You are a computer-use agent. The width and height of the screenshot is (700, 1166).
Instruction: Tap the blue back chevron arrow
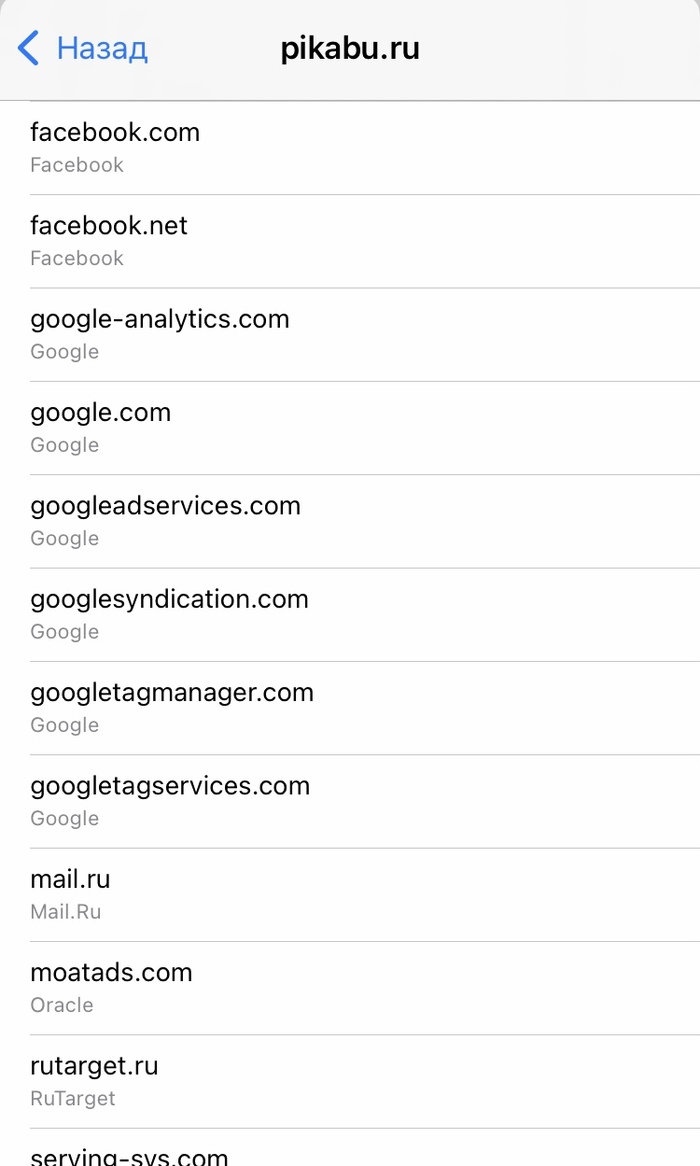(x=29, y=48)
